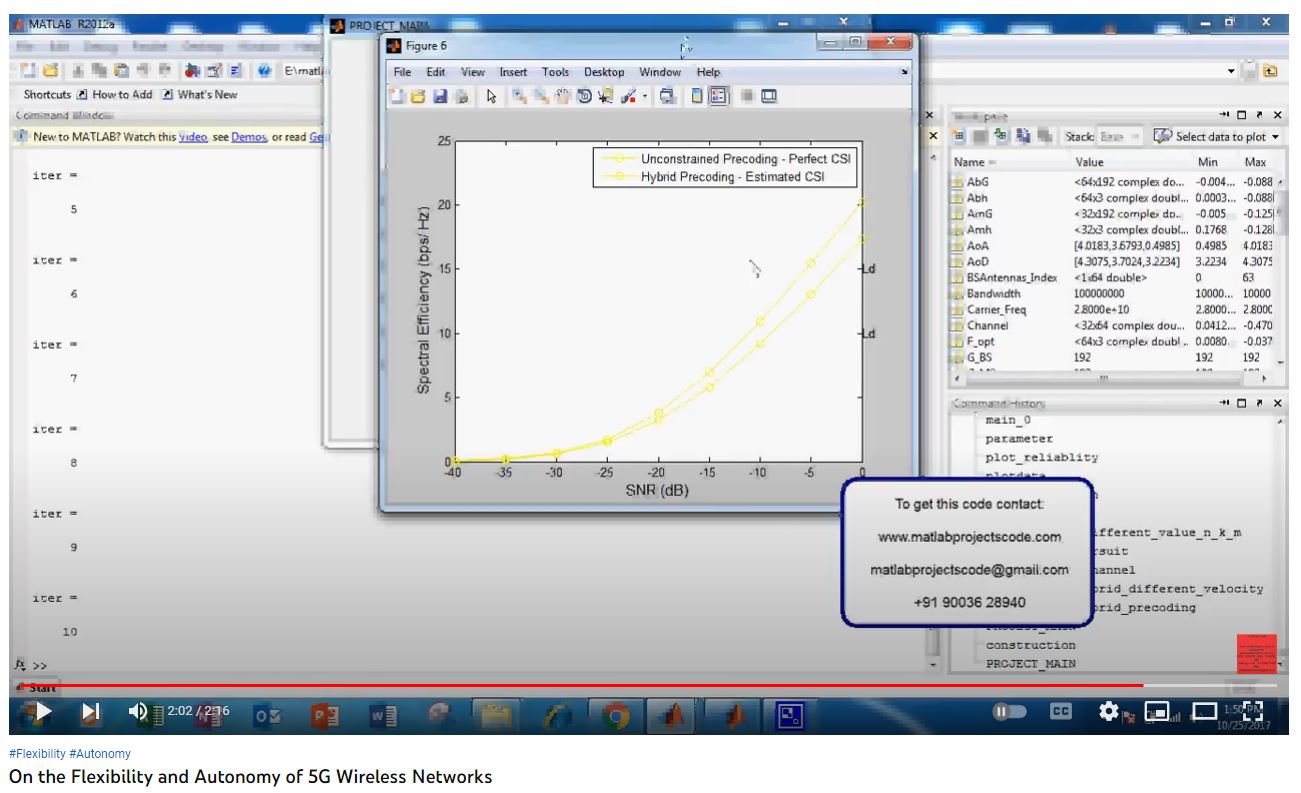Open the Tools menu in Figure 6
This screenshot has height=793, width=1301.
point(555,72)
